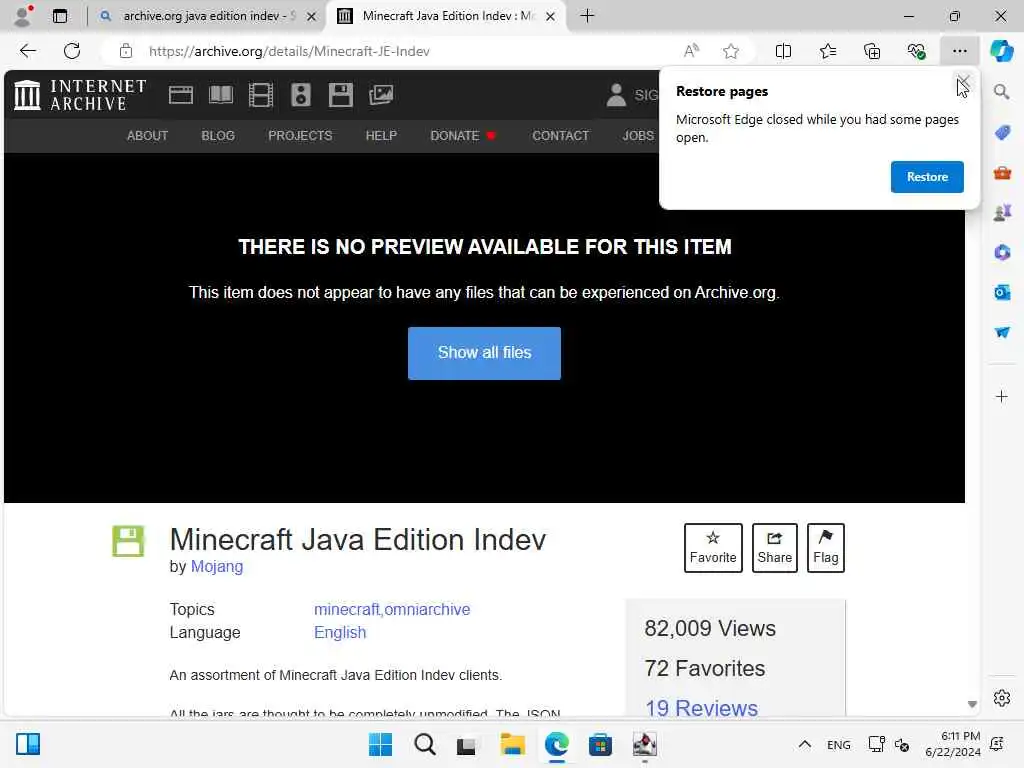Open the Copilot sidebar icon
Image resolution: width=1024 pixels, height=768 pixels.
1001,51
